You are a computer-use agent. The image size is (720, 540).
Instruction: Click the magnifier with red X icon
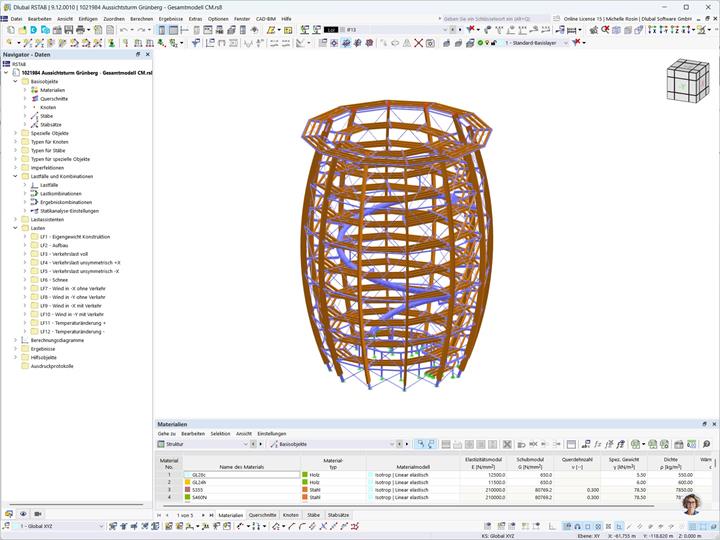coord(605,30)
